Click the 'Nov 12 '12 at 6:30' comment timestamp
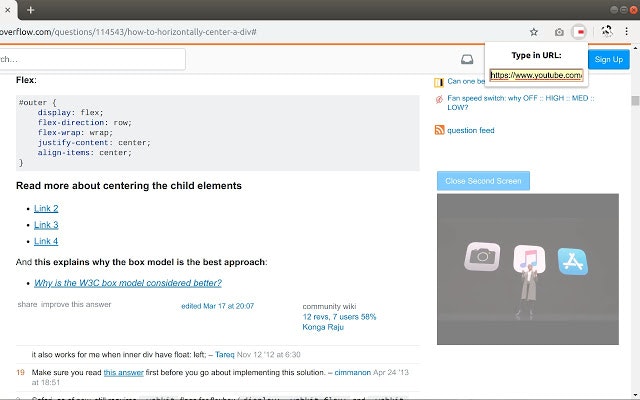Screen dimensions: 640x400 click(269, 355)
